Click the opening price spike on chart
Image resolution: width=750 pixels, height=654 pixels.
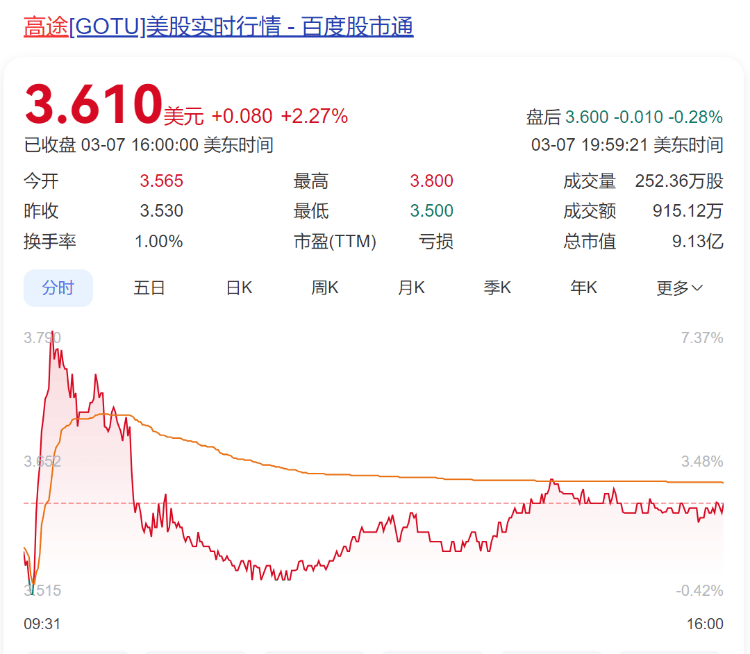click(53, 335)
